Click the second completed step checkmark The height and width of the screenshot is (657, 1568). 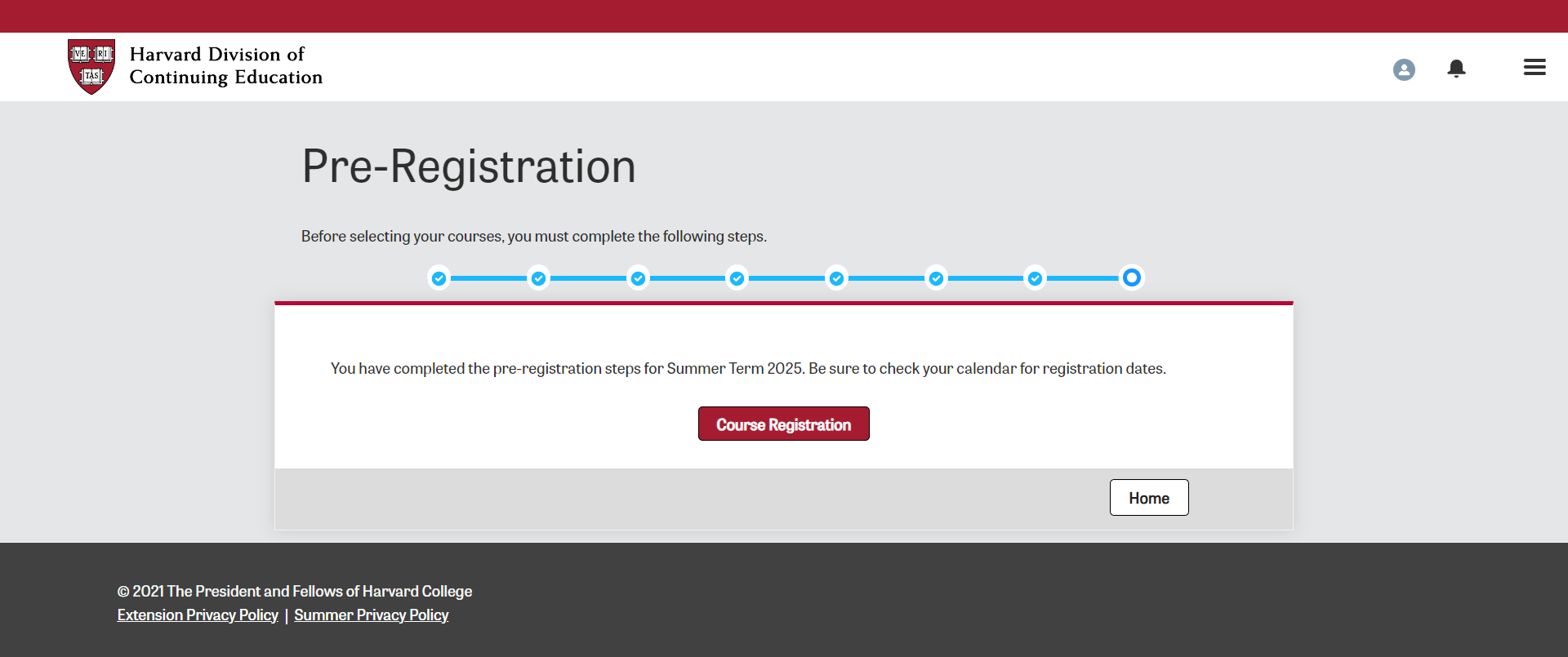point(539,278)
